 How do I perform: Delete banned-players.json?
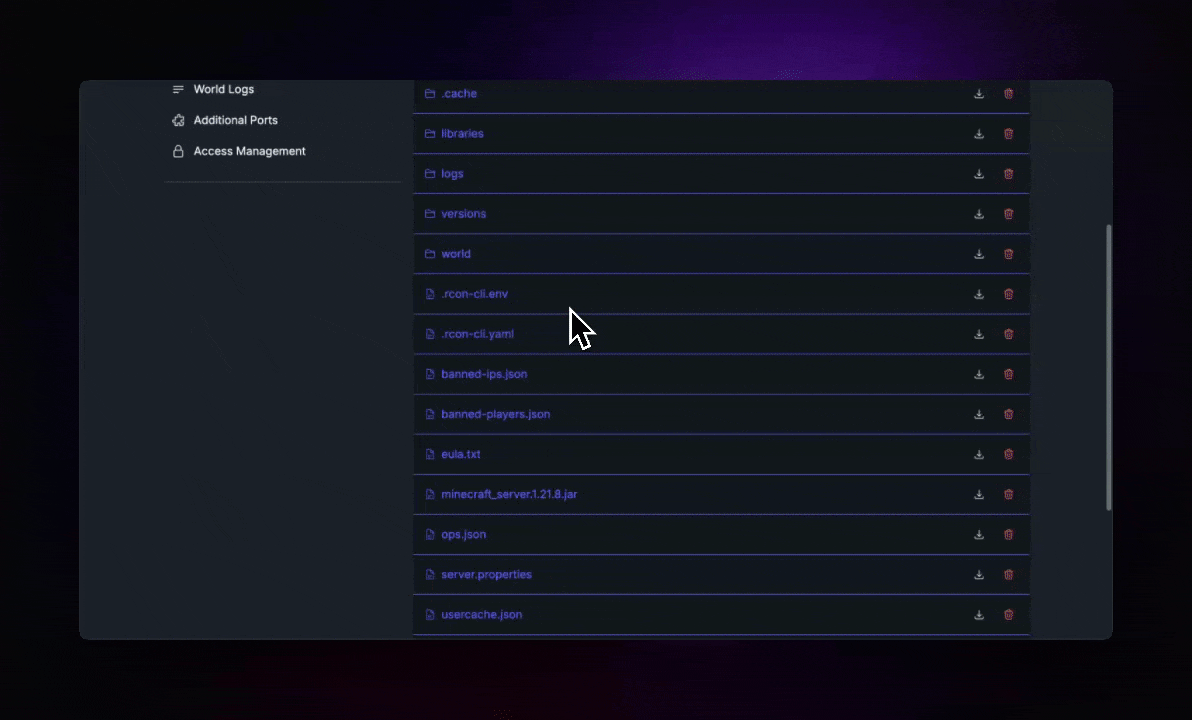(1009, 414)
